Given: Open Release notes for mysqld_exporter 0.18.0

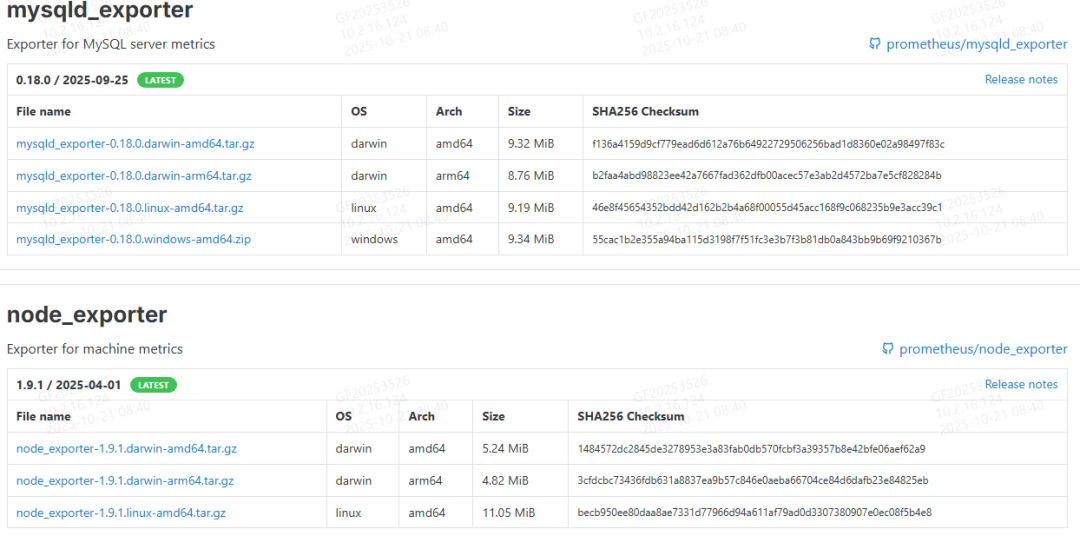Looking at the screenshot, I should [x=1021, y=79].
